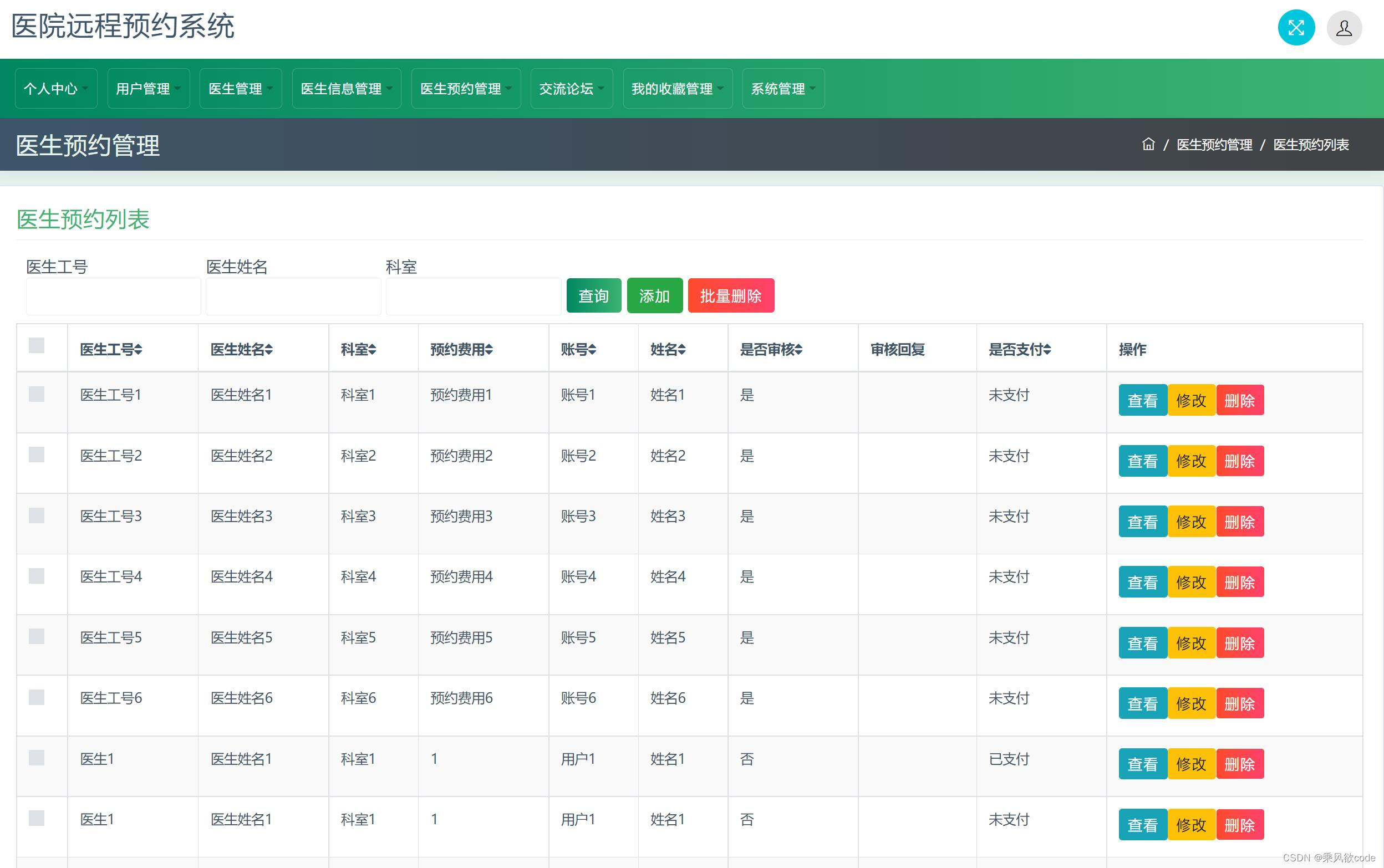Check the row for 医生工号1
The height and width of the screenshot is (868, 1384).
37,394
